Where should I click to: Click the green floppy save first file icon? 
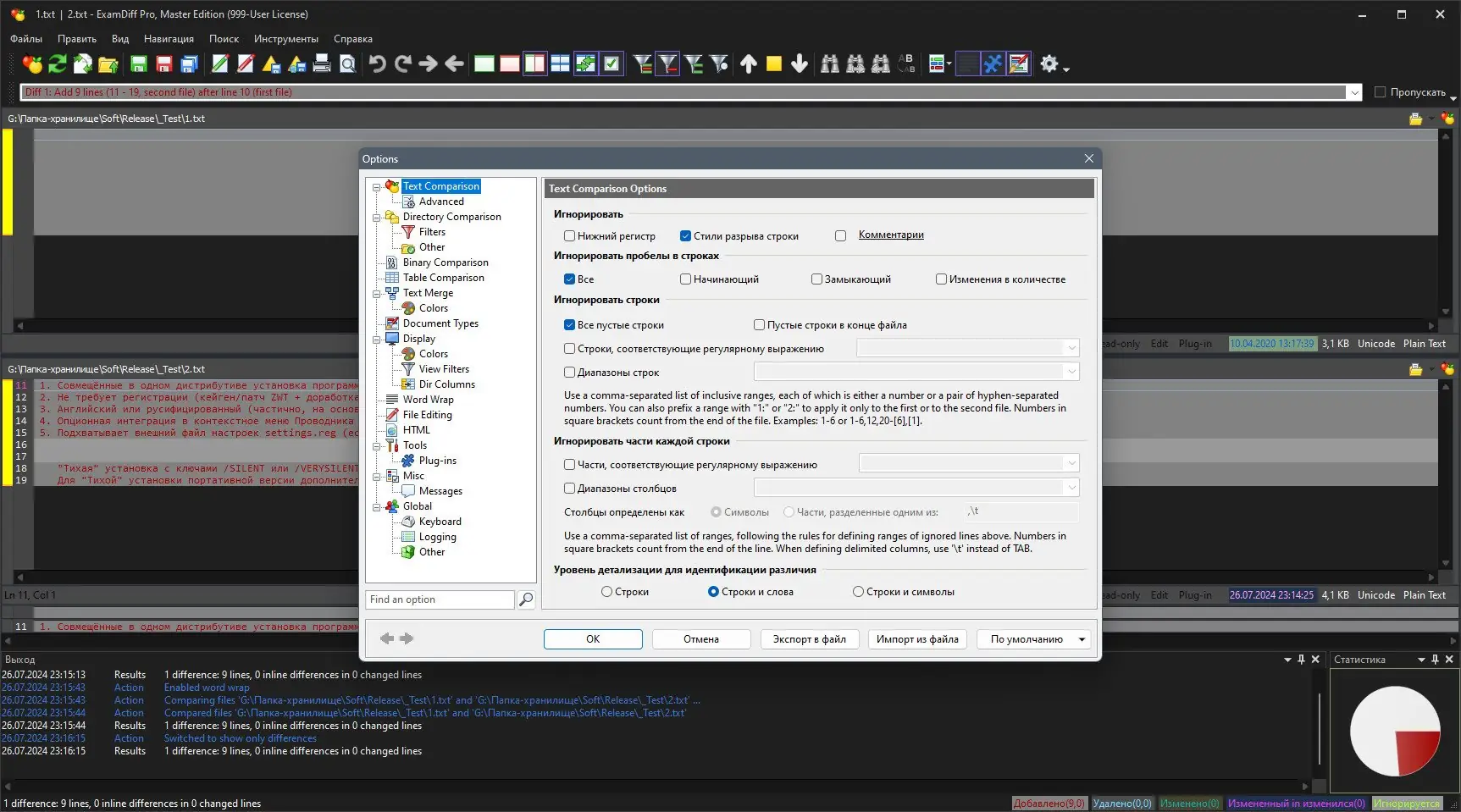coord(139,64)
